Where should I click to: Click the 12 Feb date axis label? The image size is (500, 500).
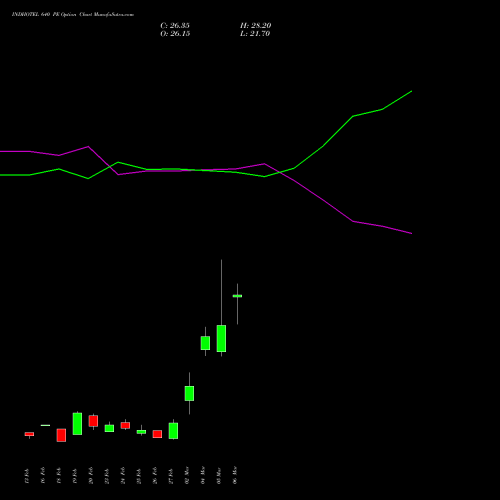click(x=27, y=476)
